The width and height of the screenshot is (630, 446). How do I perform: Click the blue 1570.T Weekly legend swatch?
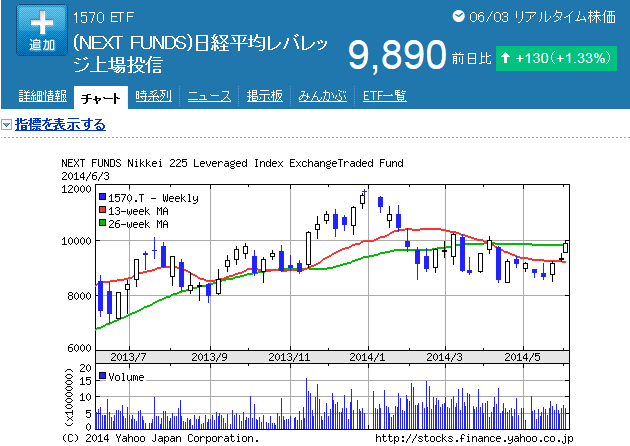(x=102, y=197)
